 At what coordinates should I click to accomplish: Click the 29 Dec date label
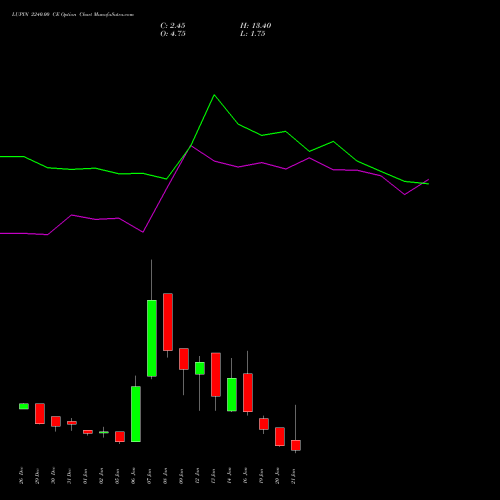pyautogui.click(x=38, y=476)
